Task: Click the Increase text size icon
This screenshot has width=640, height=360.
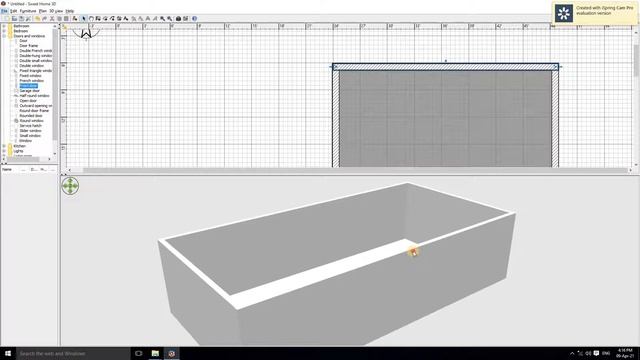Action: 133,18
